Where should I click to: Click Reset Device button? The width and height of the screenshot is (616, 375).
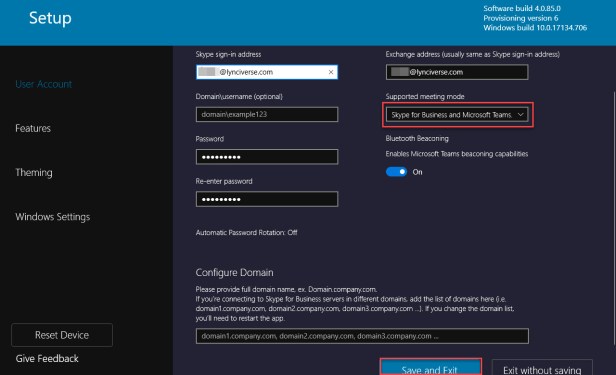pos(62,335)
